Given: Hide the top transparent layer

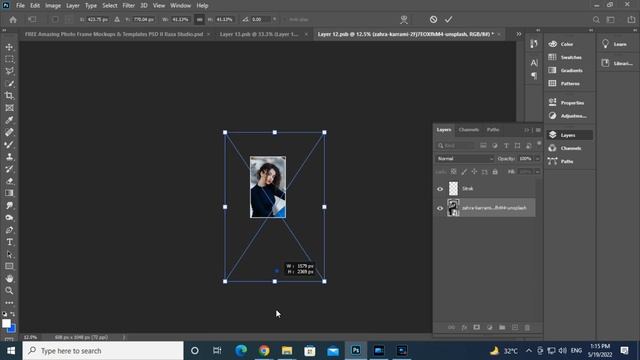Looking at the screenshot, I should [440, 189].
